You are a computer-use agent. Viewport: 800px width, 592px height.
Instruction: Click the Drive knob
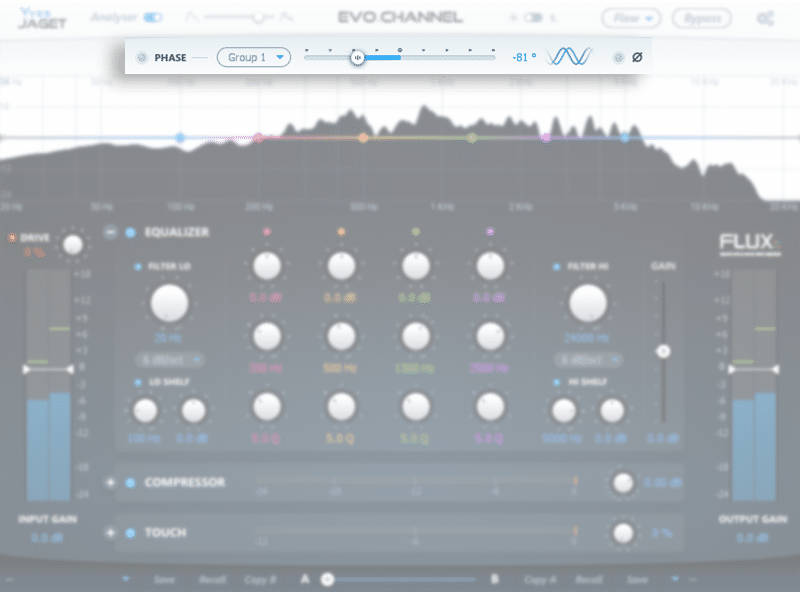point(72,244)
